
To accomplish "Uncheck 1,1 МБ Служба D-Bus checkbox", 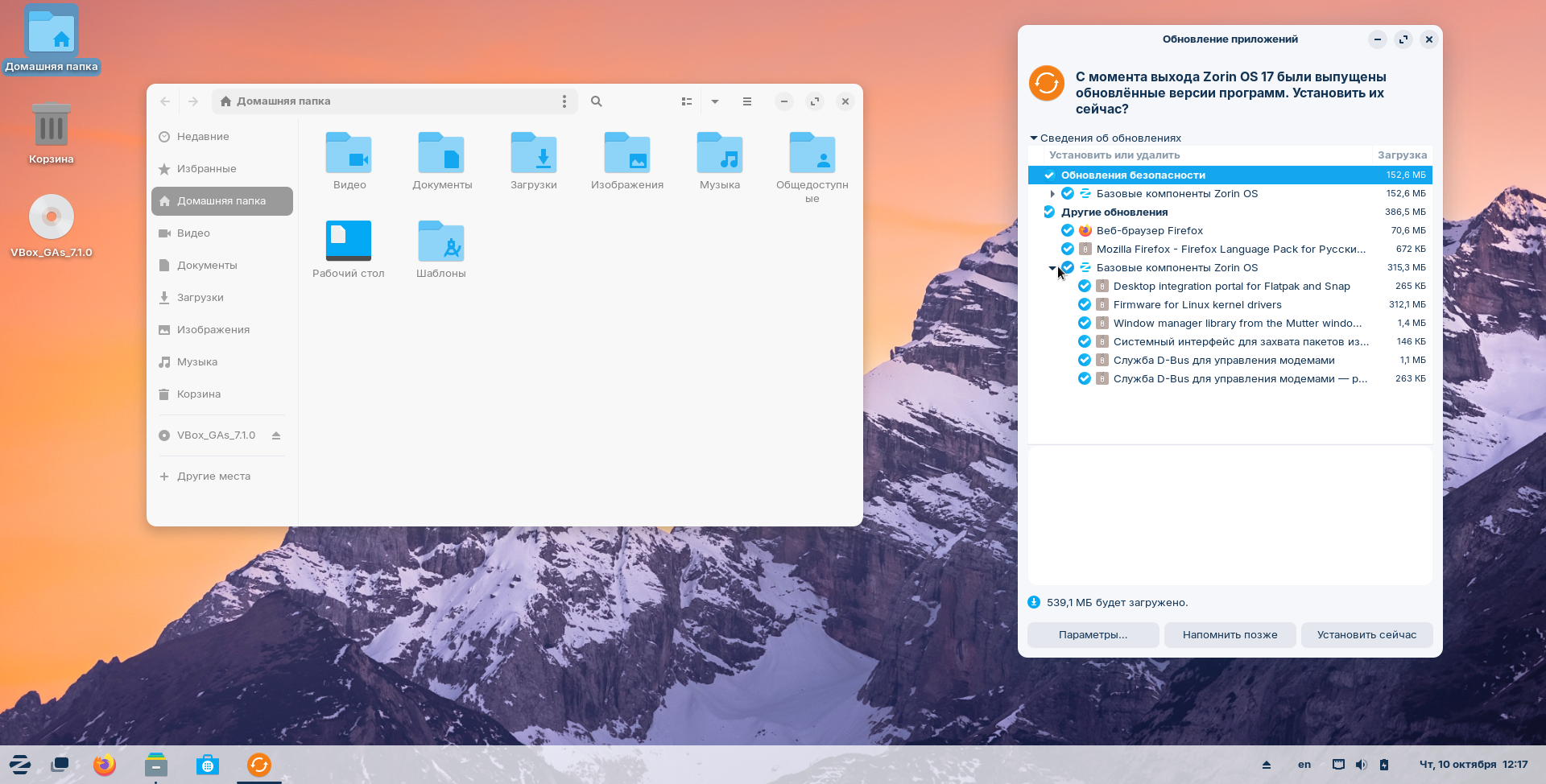I will click(x=1085, y=360).
